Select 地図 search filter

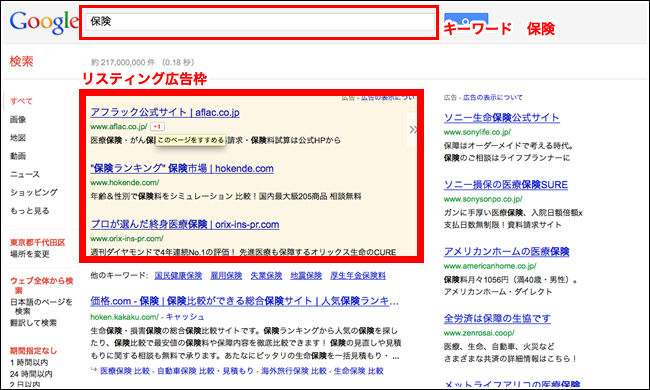pos(18,138)
